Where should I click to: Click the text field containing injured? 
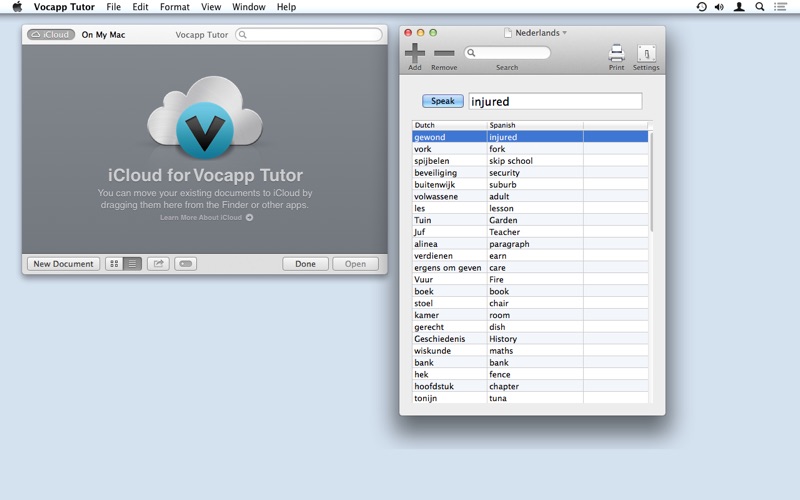pyautogui.click(x=555, y=101)
